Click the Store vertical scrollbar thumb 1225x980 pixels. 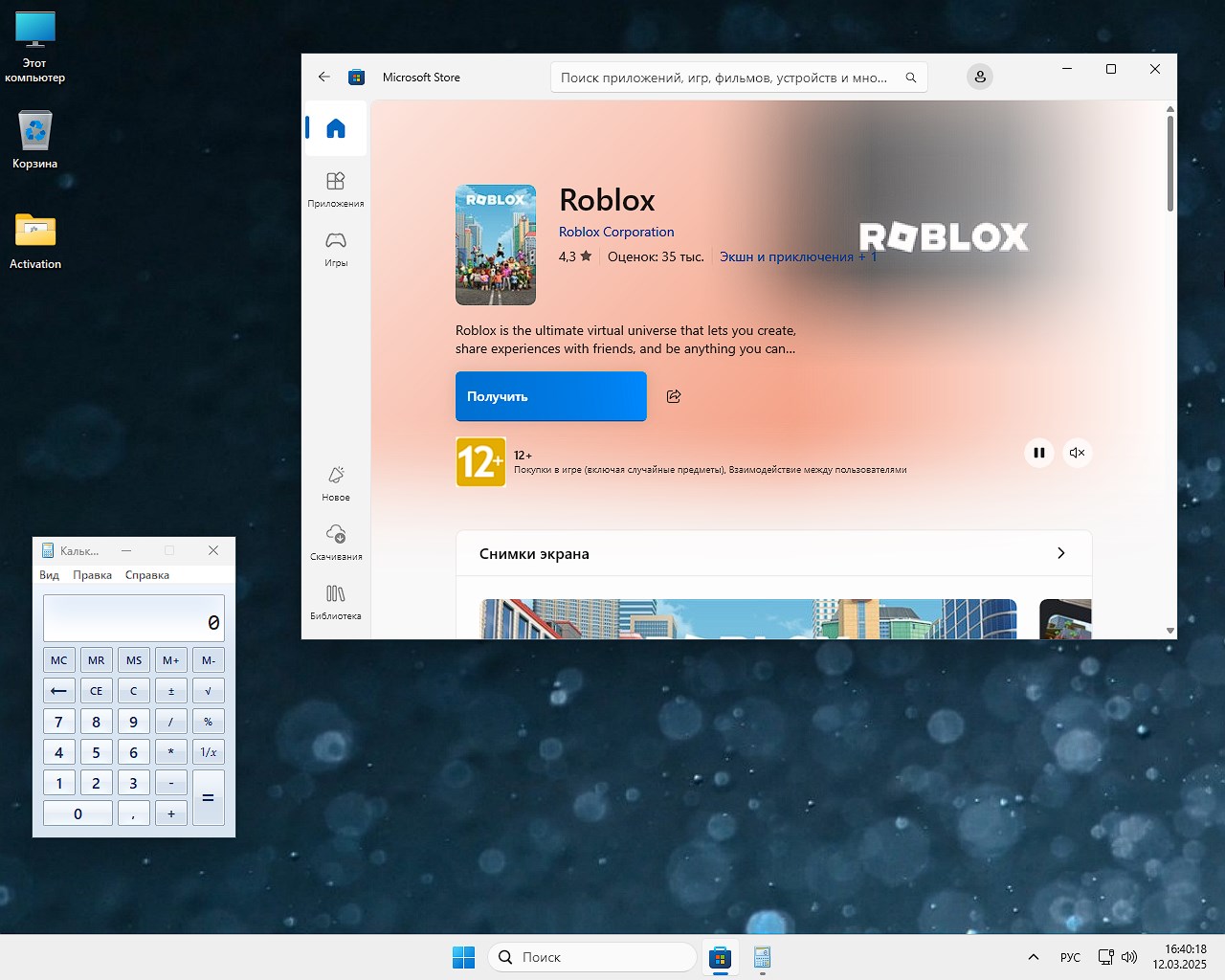point(1170,164)
